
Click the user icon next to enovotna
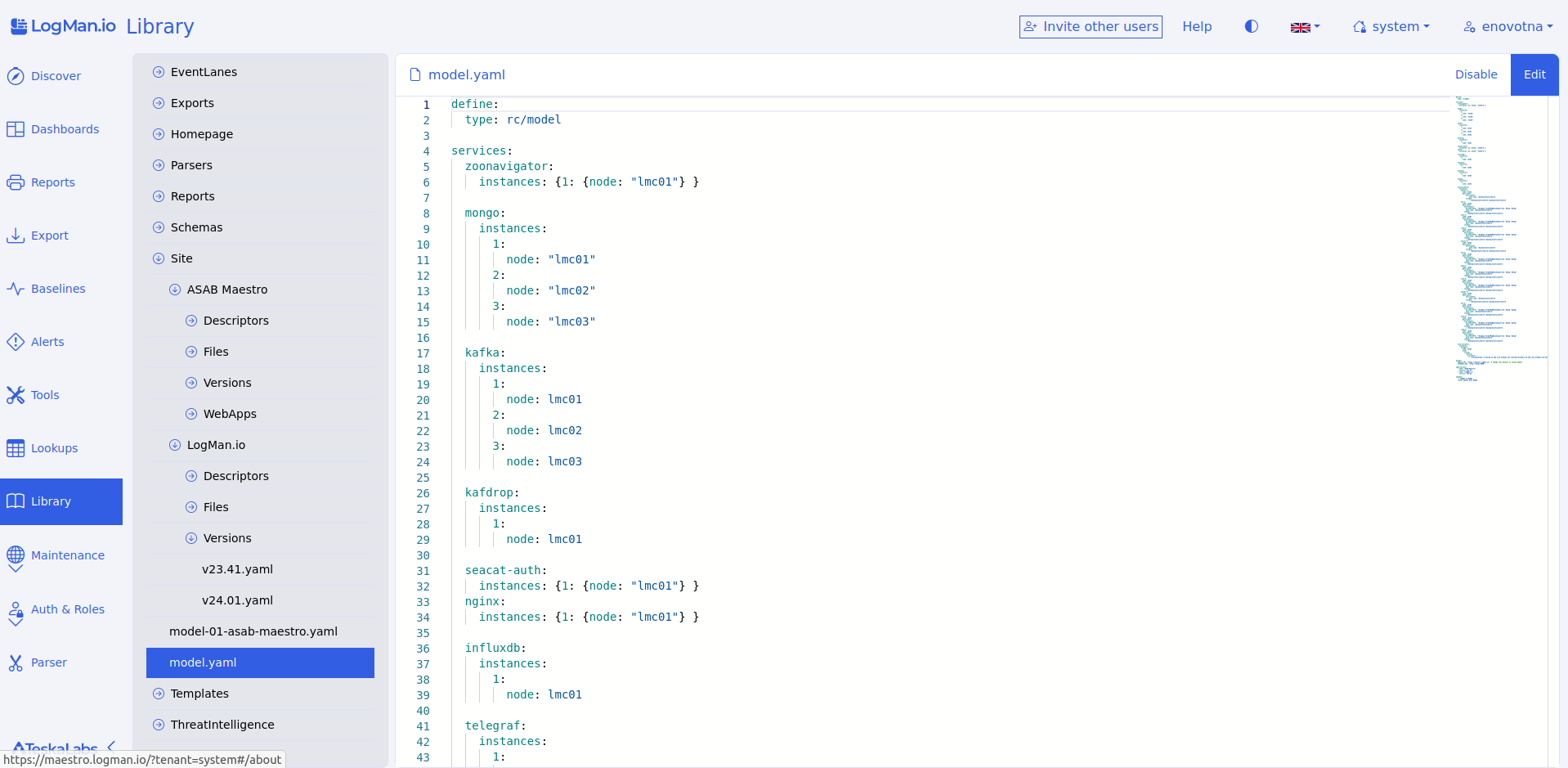click(1470, 27)
